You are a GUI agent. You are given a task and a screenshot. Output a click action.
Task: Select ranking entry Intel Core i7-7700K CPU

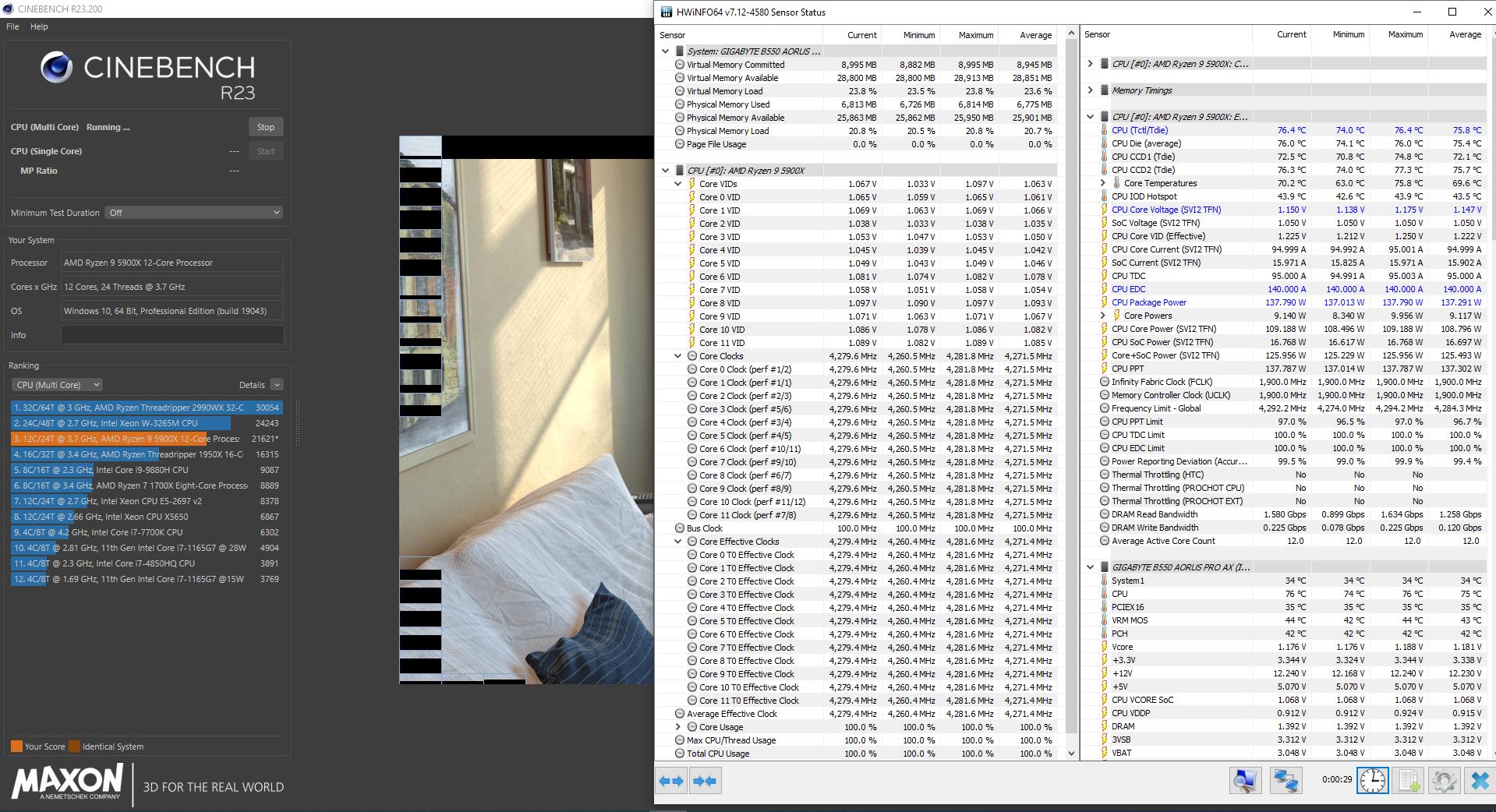click(x=147, y=532)
